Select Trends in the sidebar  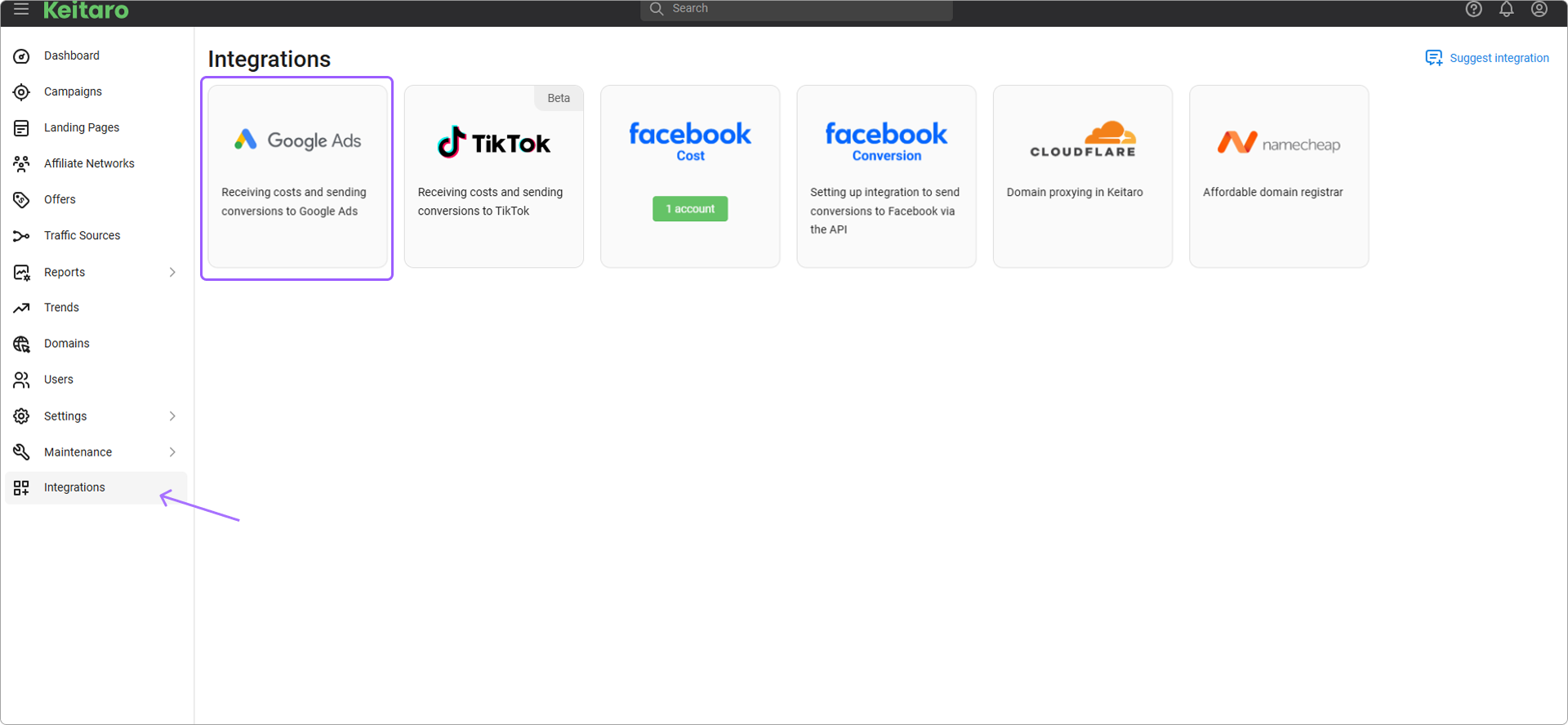coord(61,308)
